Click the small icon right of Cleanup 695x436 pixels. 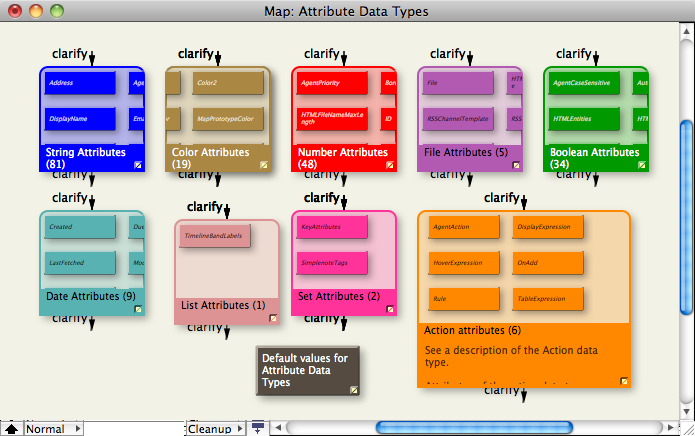point(258,428)
